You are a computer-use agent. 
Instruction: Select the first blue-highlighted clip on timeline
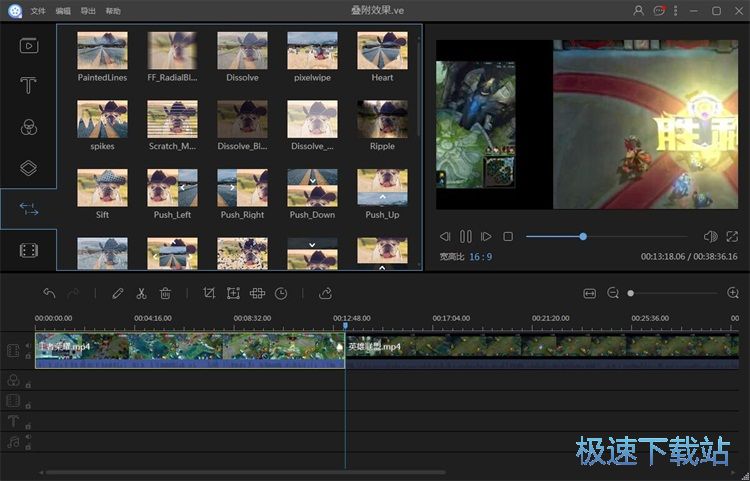pyautogui.click(x=190, y=350)
